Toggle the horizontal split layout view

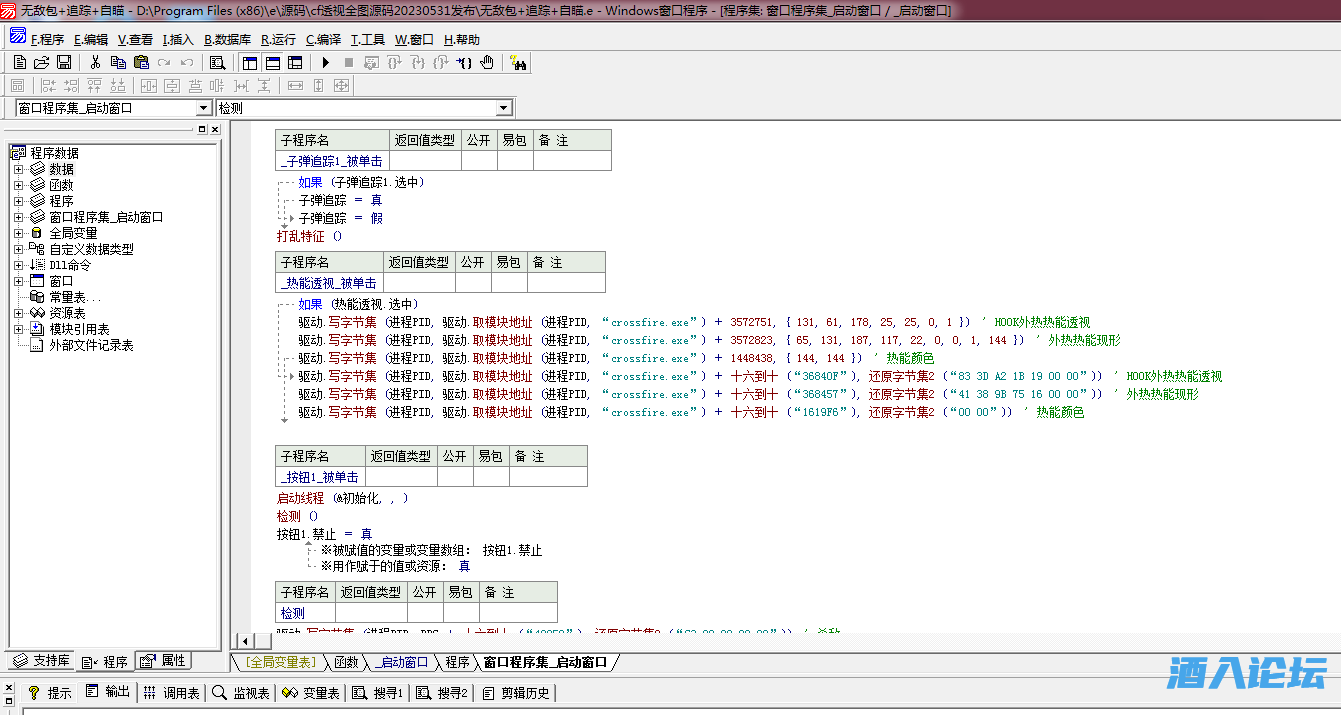(x=272, y=62)
